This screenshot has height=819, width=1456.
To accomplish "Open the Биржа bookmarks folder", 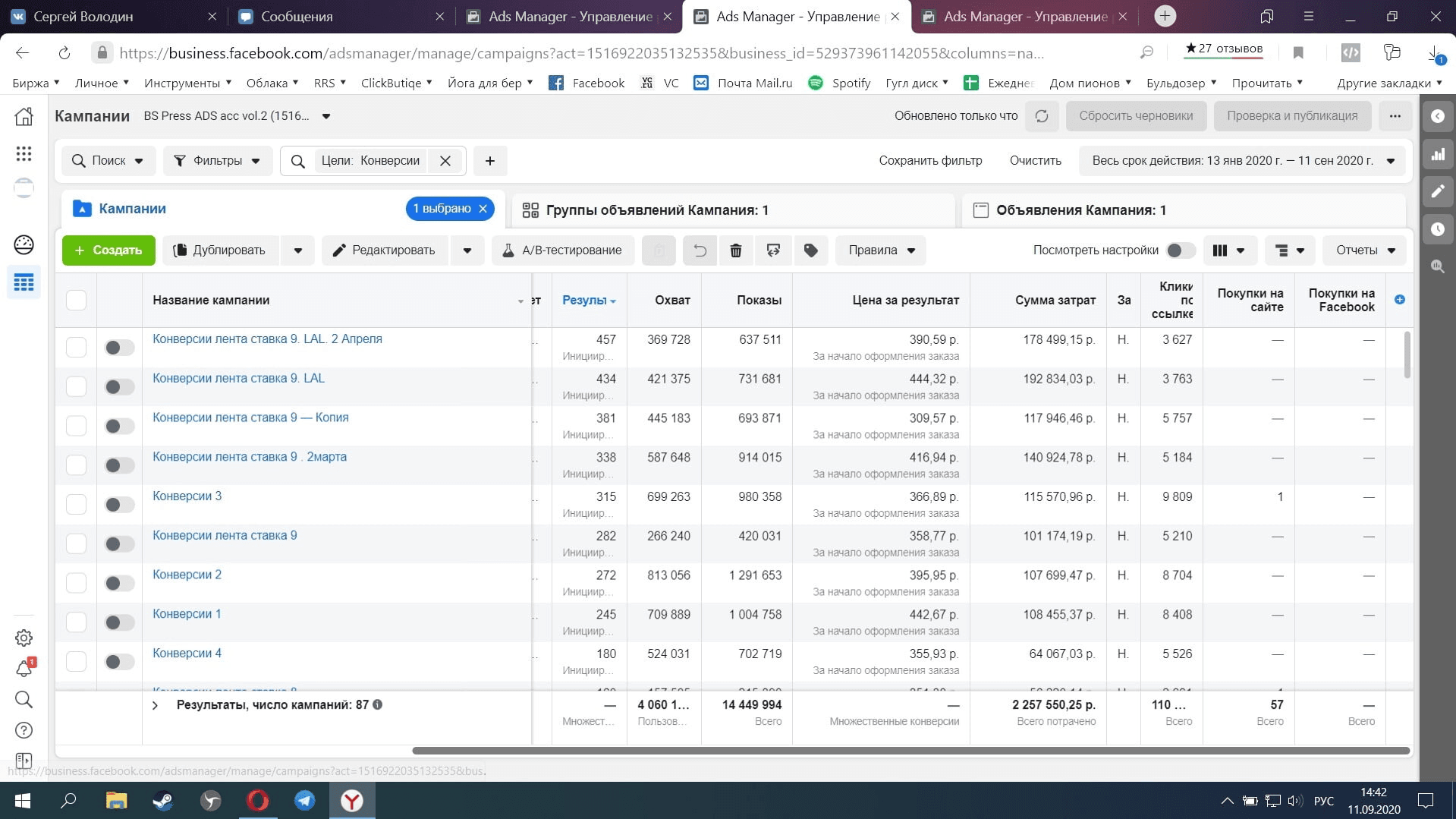I will click(36, 83).
